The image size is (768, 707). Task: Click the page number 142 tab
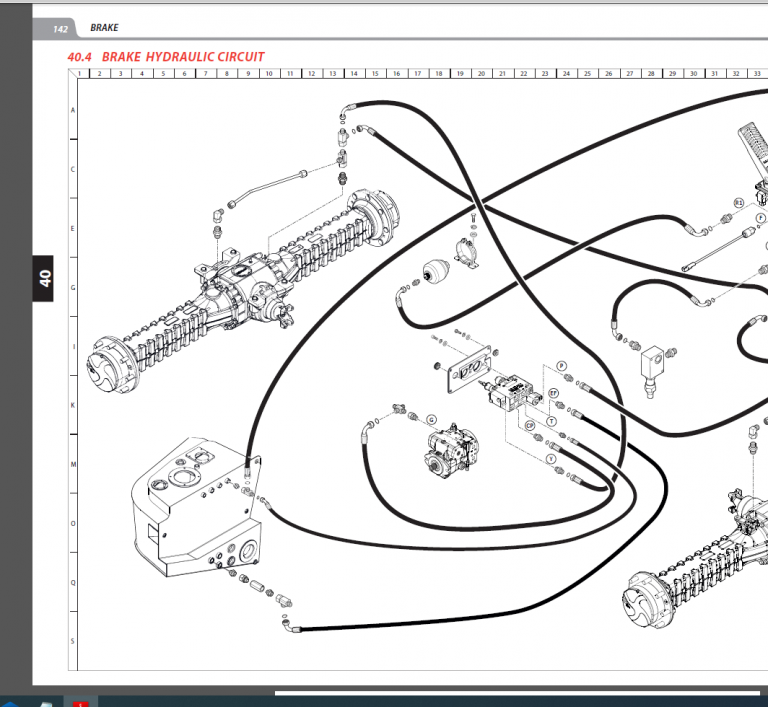click(x=60, y=29)
